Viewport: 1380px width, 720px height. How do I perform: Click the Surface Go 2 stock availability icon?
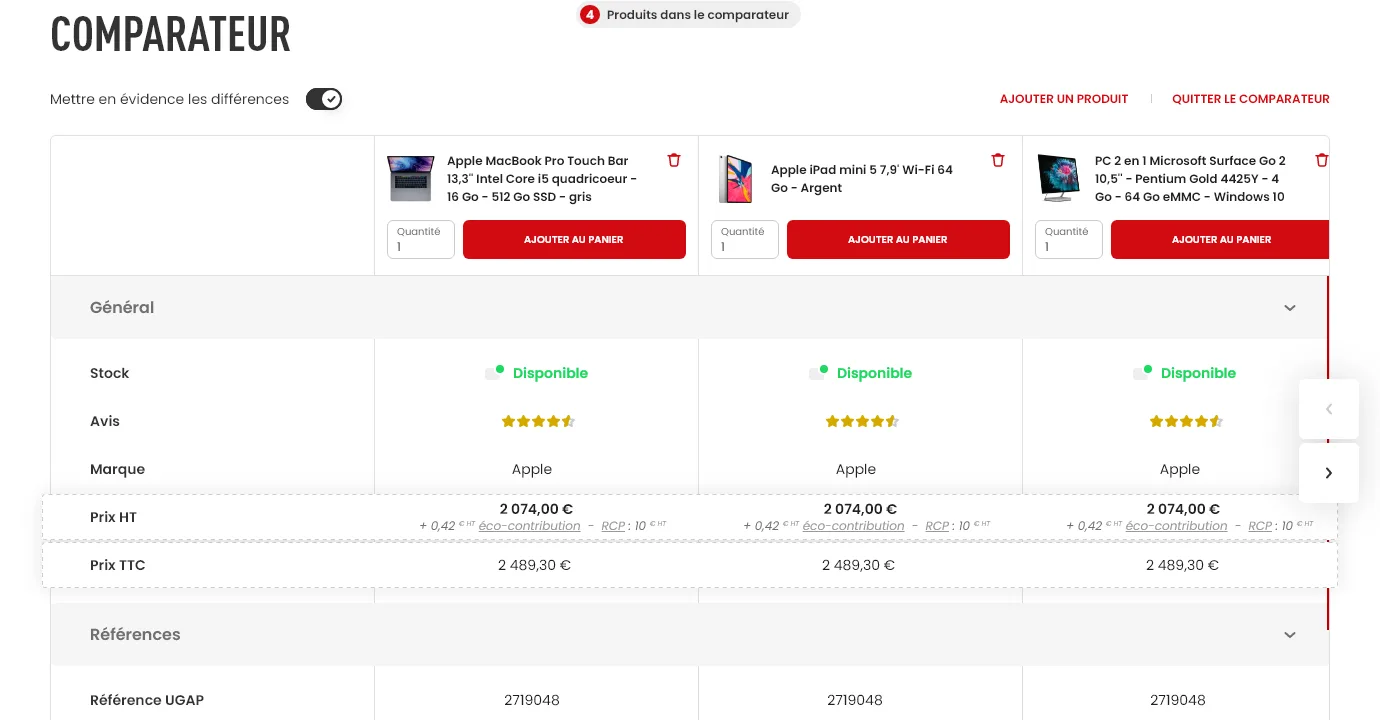pos(1142,372)
